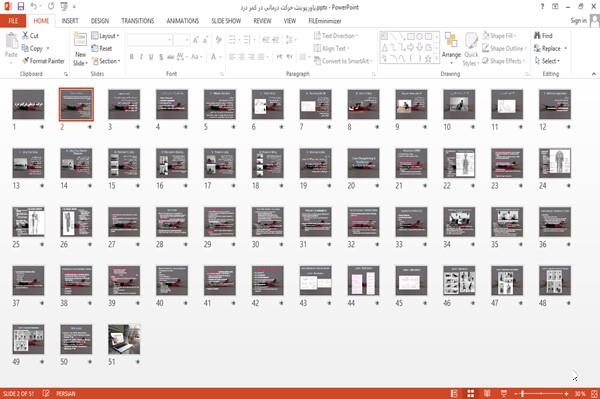Switch to the DESIGN tab

100,21
